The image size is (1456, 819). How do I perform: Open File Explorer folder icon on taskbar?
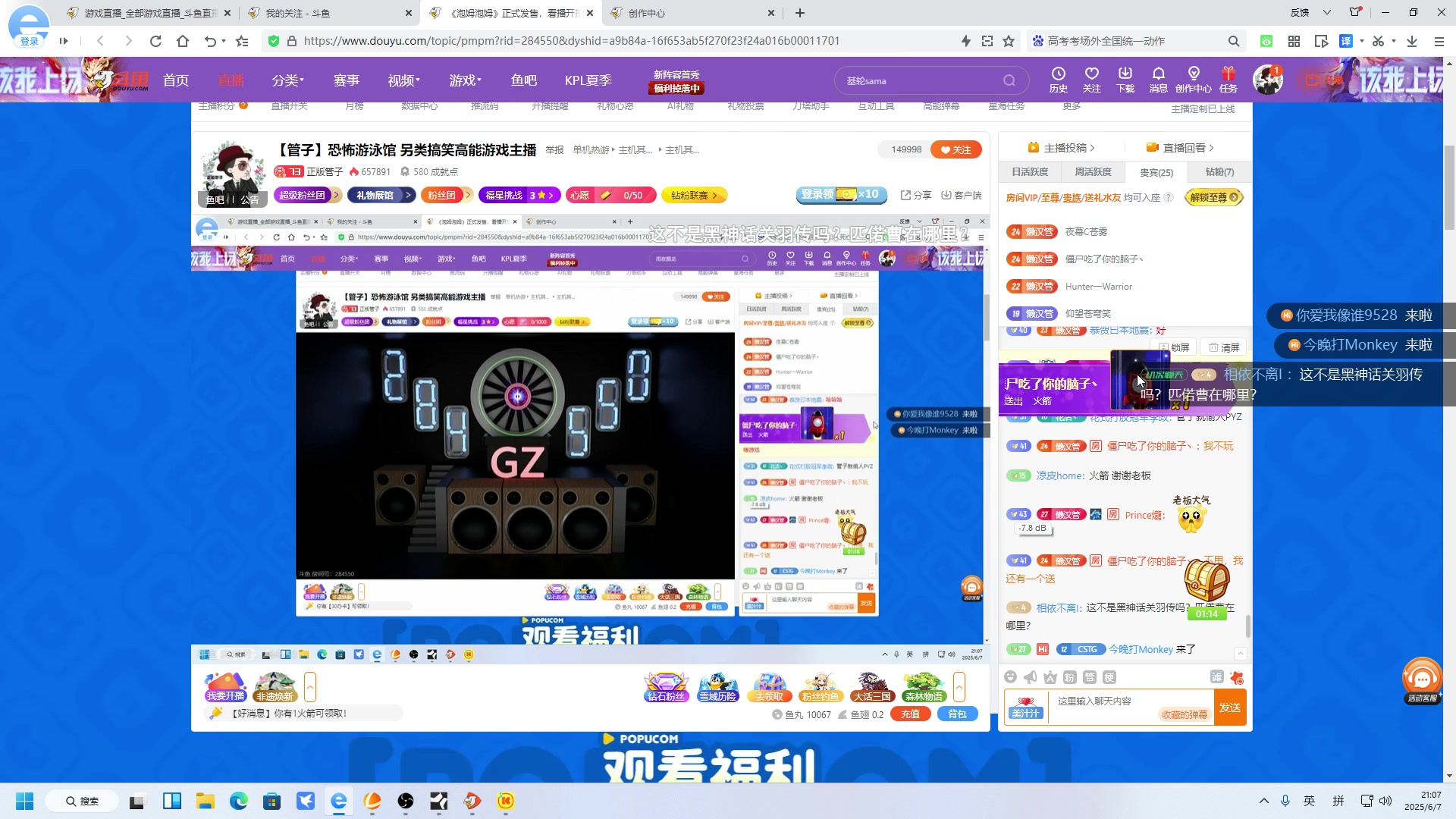205,801
